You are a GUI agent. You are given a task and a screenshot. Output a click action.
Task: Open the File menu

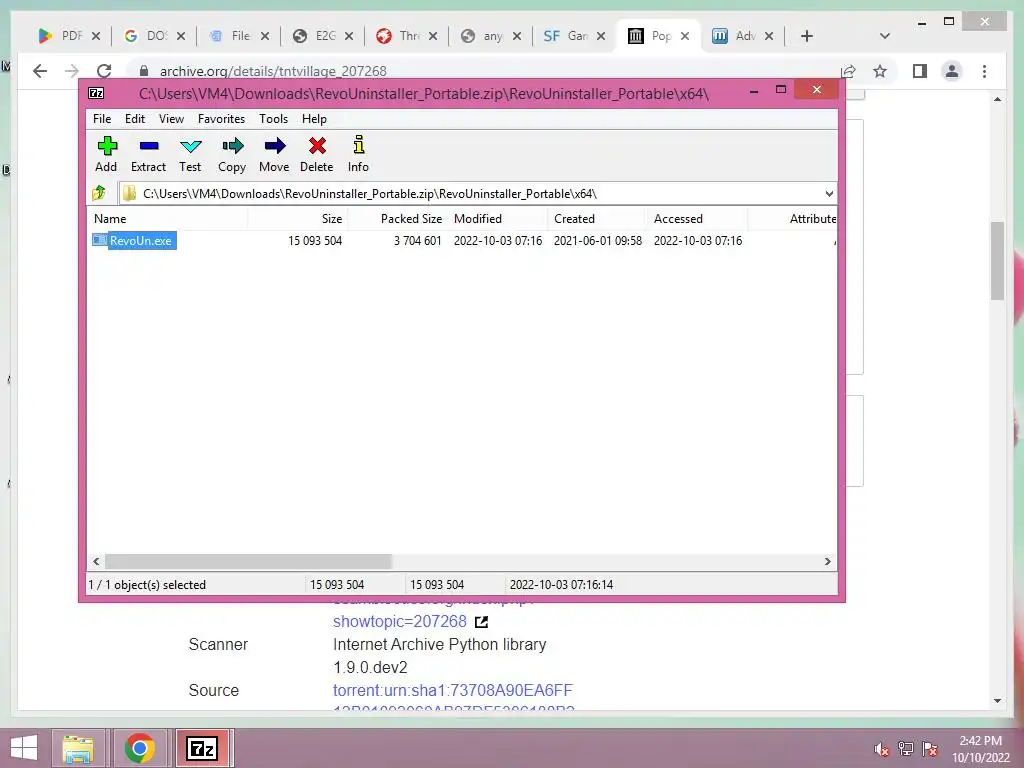(x=102, y=119)
